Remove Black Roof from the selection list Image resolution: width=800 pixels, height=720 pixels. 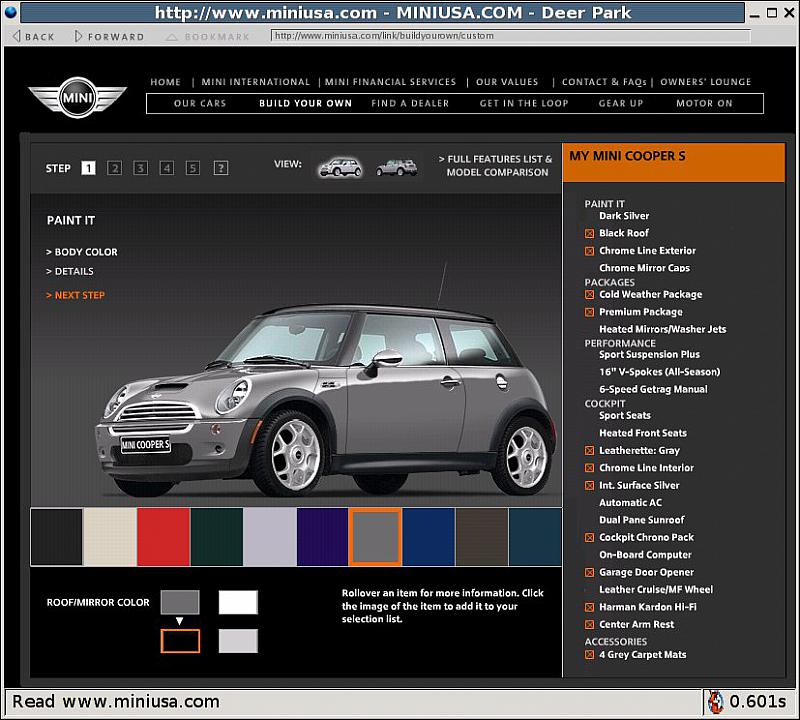point(589,233)
